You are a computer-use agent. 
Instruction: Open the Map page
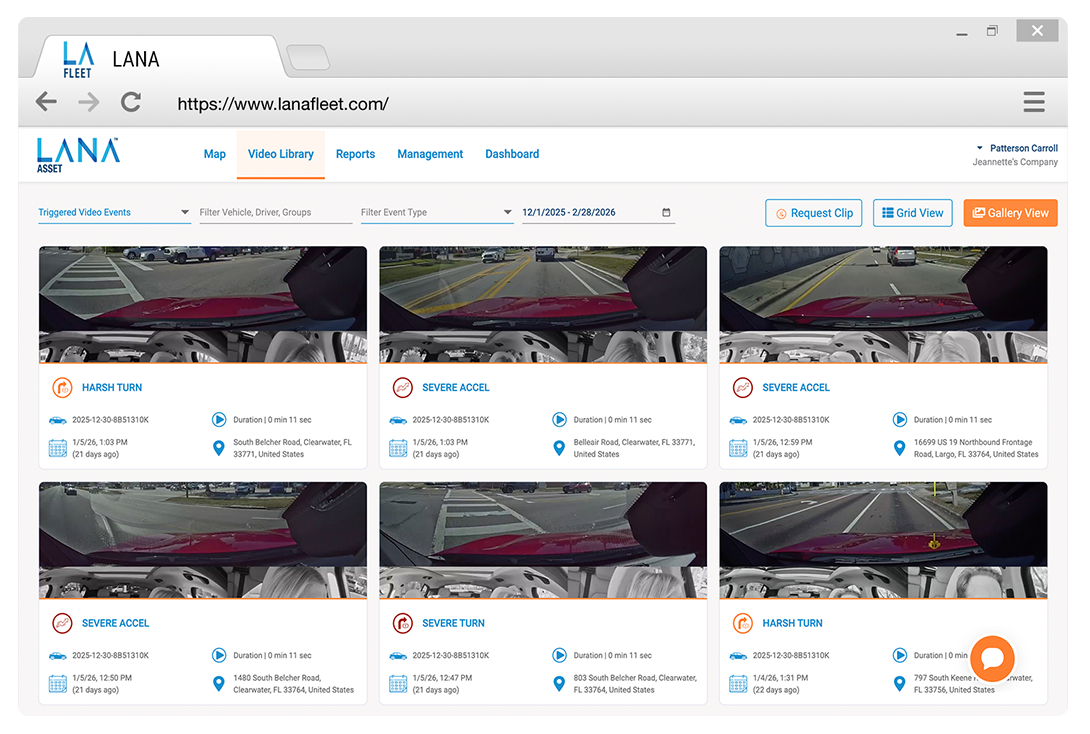coord(214,153)
